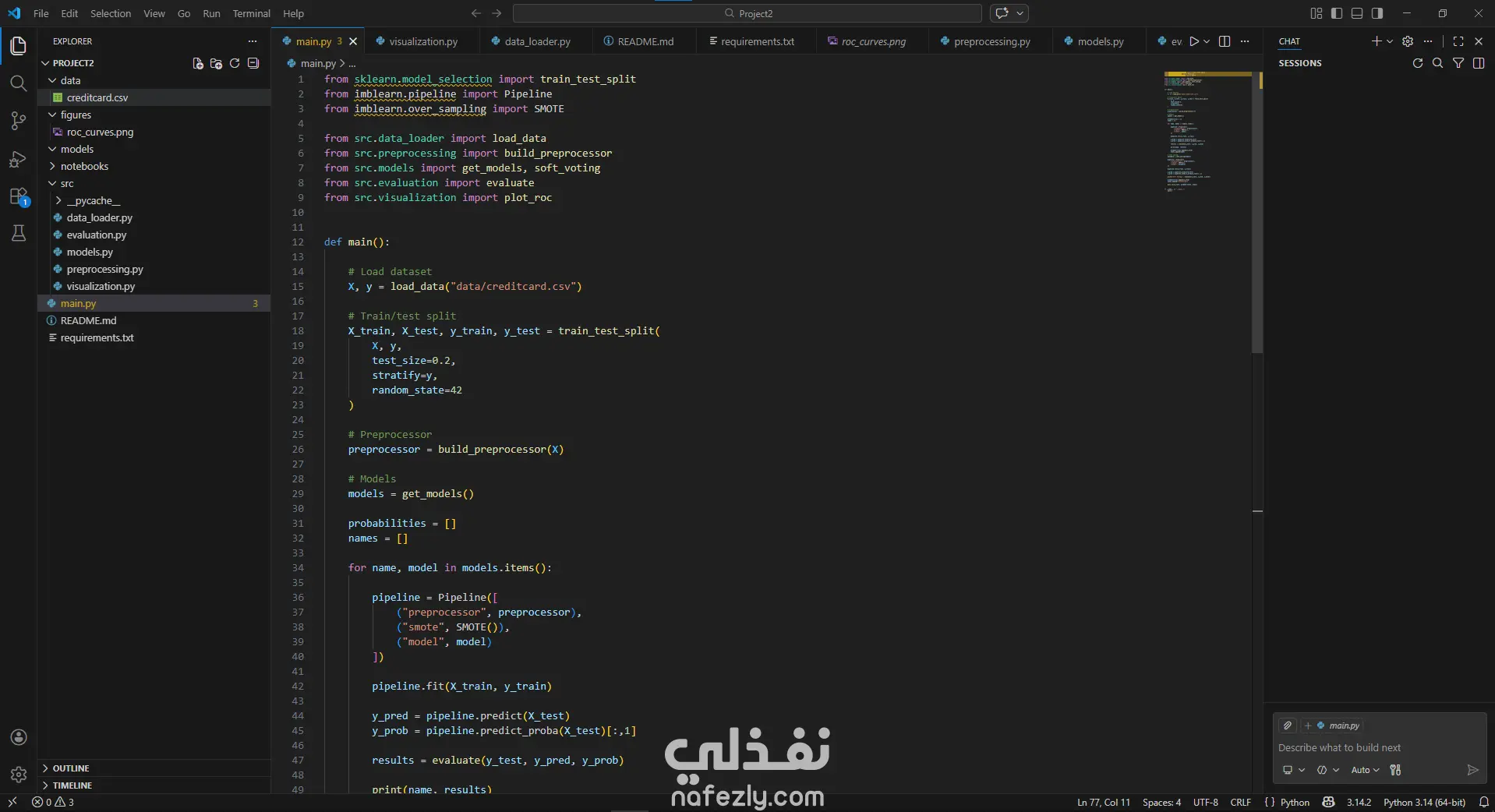Show problems from errors and warnings indicator
1495x812 pixels.
click(53, 802)
